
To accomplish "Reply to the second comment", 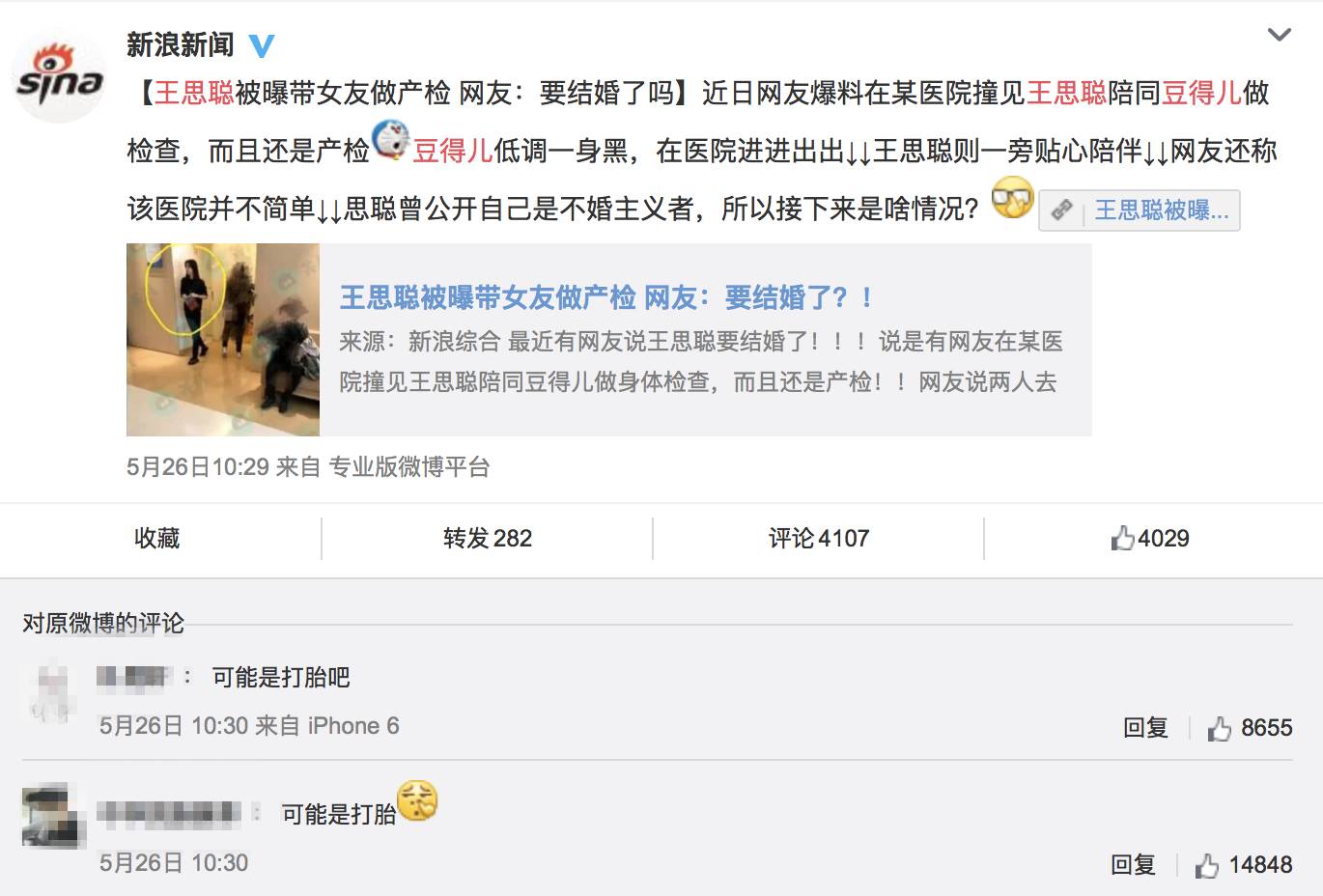I will pyautogui.click(x=1133, y=865).
